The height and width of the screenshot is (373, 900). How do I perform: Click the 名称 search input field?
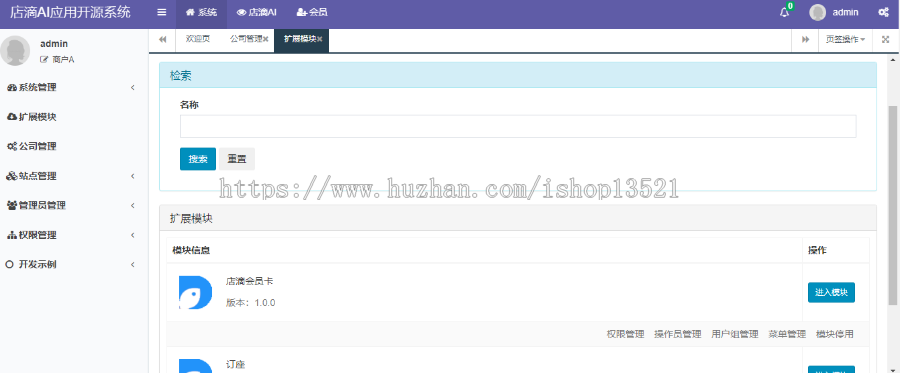518,126
